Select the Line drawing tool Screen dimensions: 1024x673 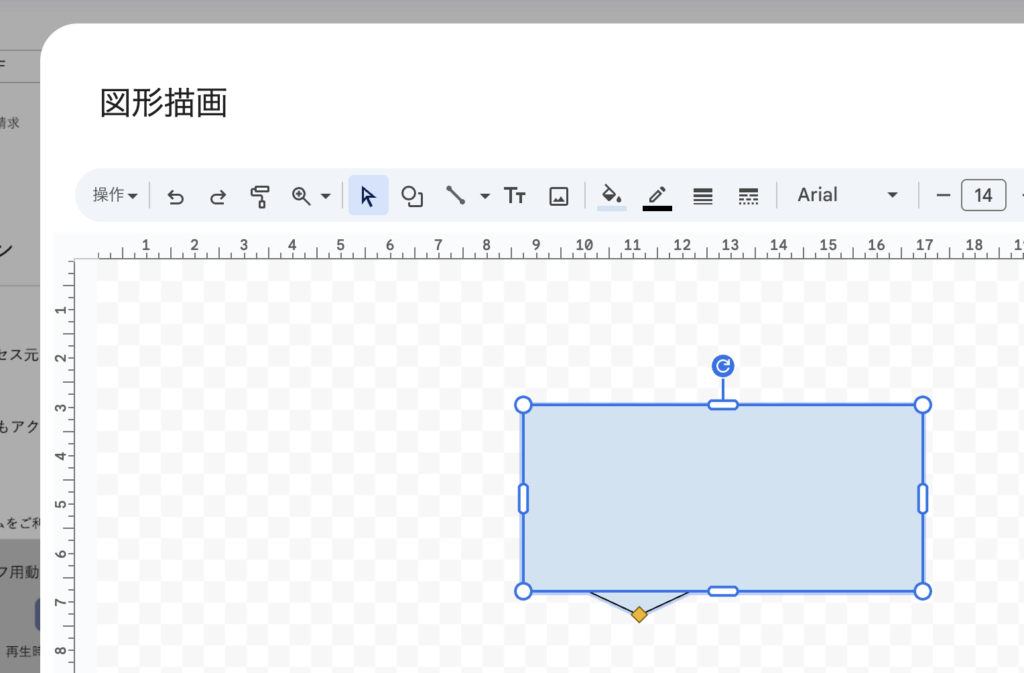(x=456, y=196)
